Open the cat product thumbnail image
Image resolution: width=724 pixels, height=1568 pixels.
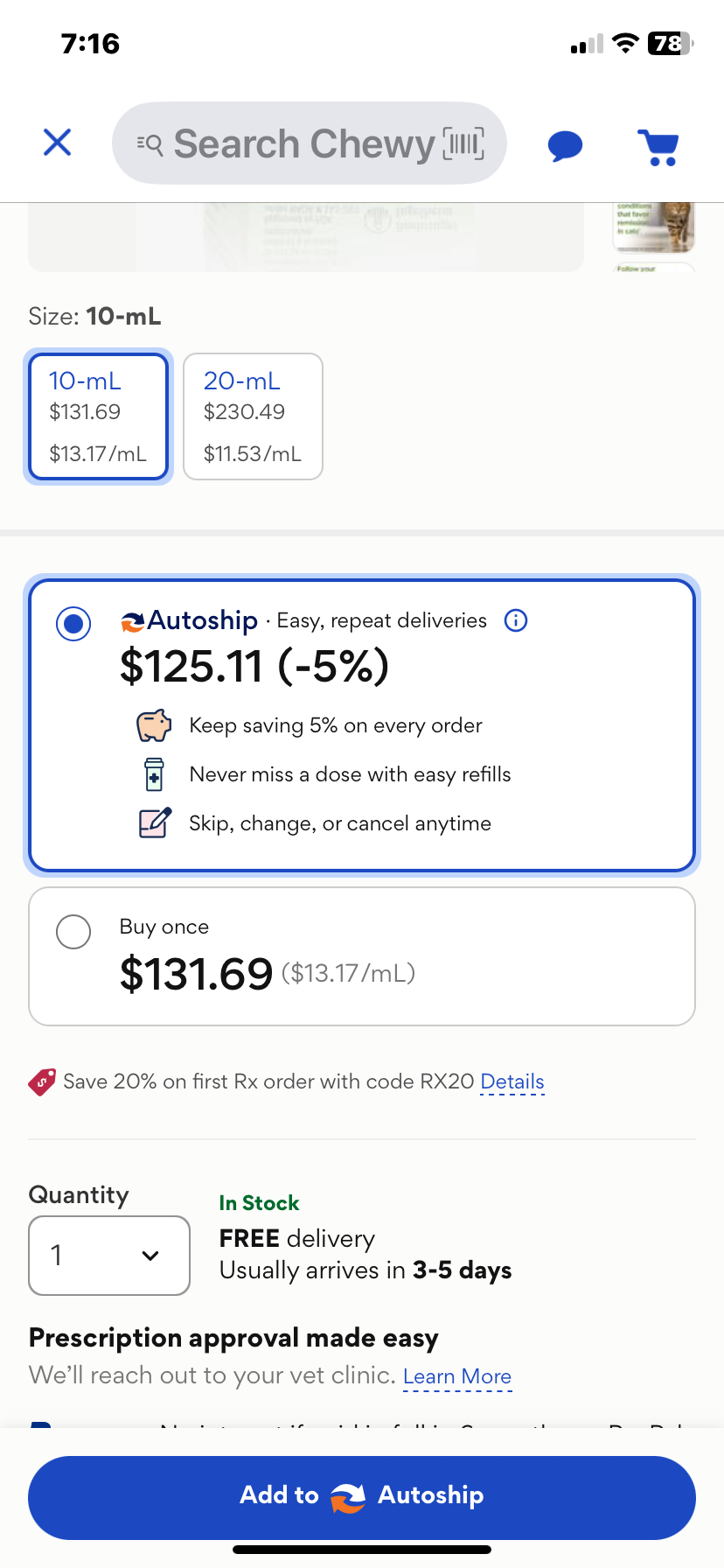tap(654, 227)
